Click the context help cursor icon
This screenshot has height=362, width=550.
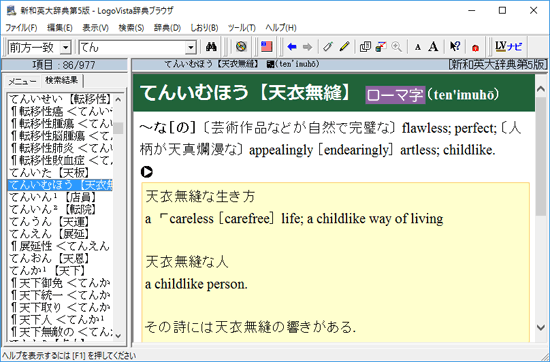pos(455,47)
